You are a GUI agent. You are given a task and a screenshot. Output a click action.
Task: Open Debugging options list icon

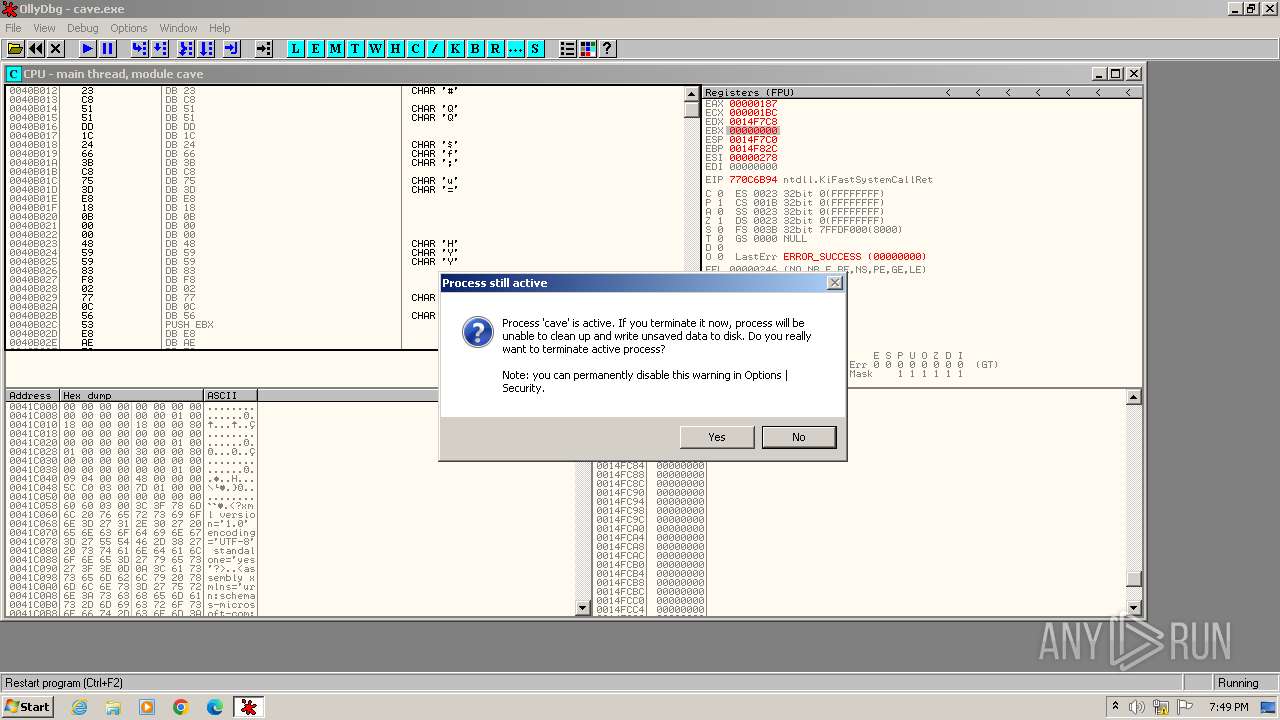pos(567,48)
